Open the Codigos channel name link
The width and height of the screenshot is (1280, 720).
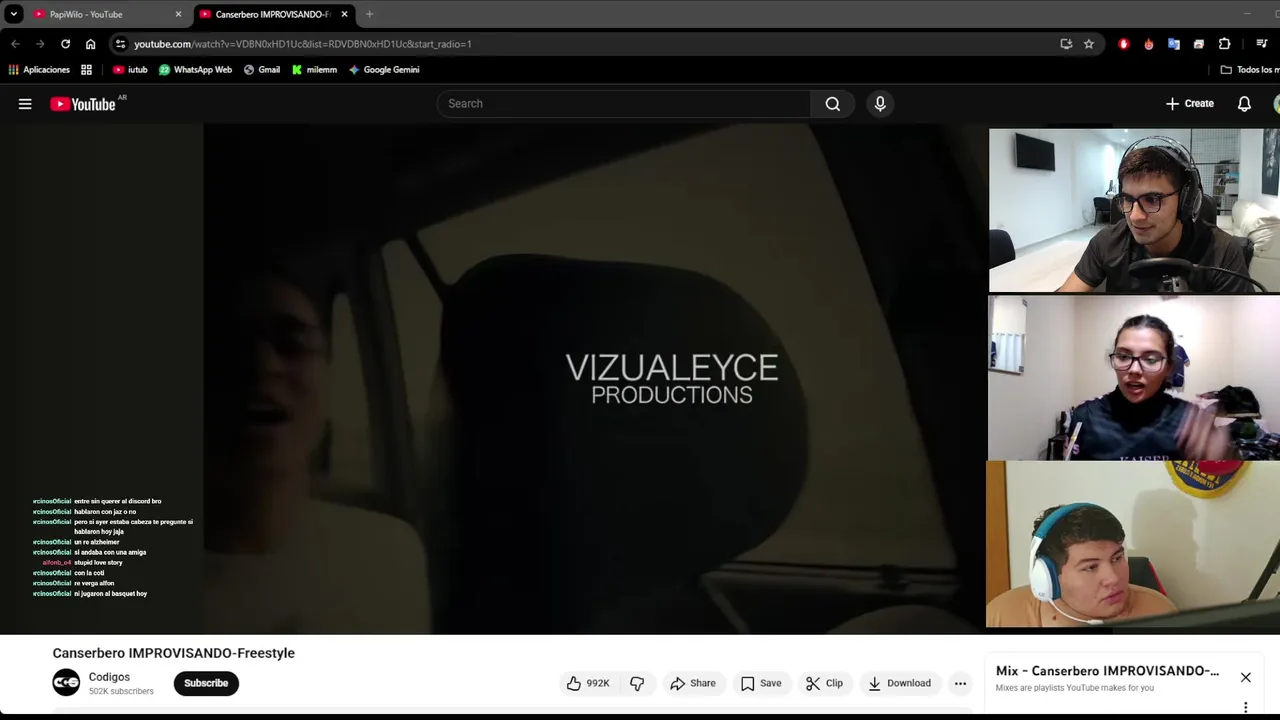[109, 677]
